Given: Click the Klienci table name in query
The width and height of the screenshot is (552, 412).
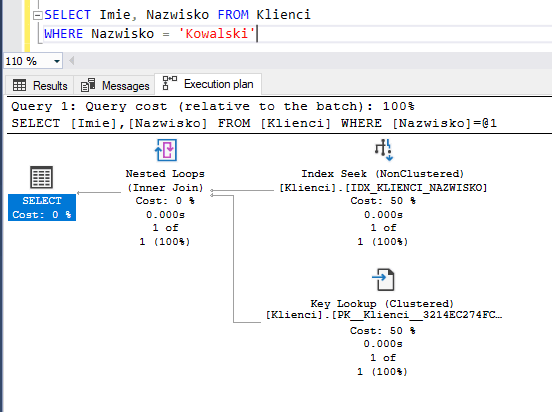Looking at the screenshot, I should (x=283, y=15).
